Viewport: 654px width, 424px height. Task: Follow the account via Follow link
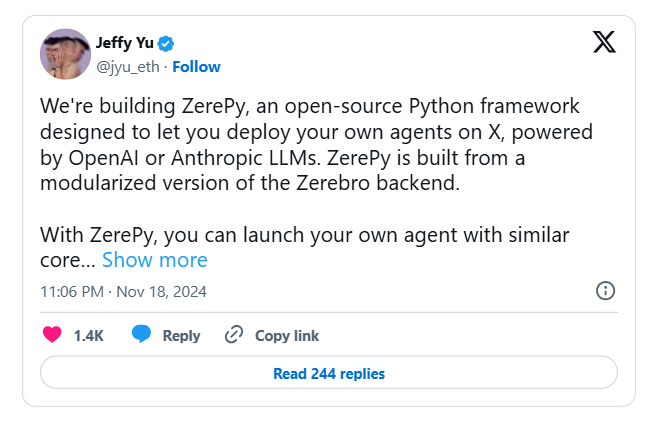[197, 67]
